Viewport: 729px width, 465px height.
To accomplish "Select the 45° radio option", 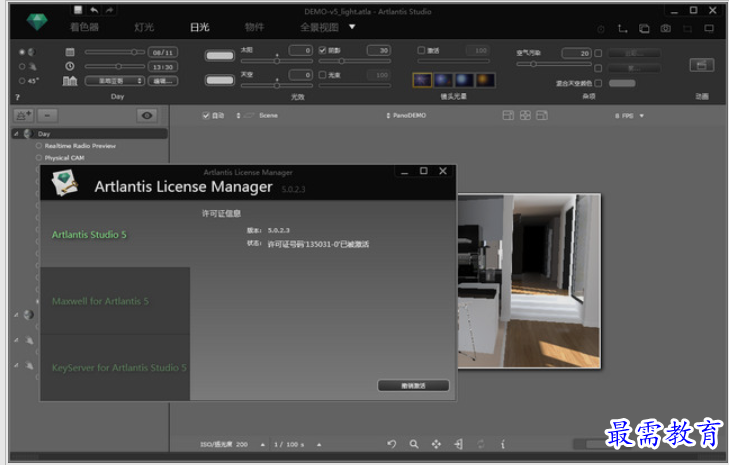I will pos(22,81).
